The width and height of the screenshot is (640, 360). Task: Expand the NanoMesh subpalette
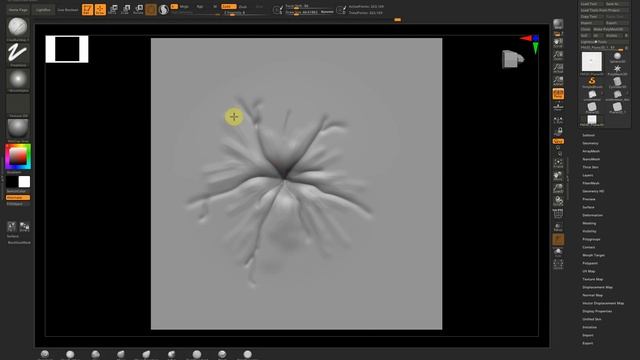click(x=591, y=159)
